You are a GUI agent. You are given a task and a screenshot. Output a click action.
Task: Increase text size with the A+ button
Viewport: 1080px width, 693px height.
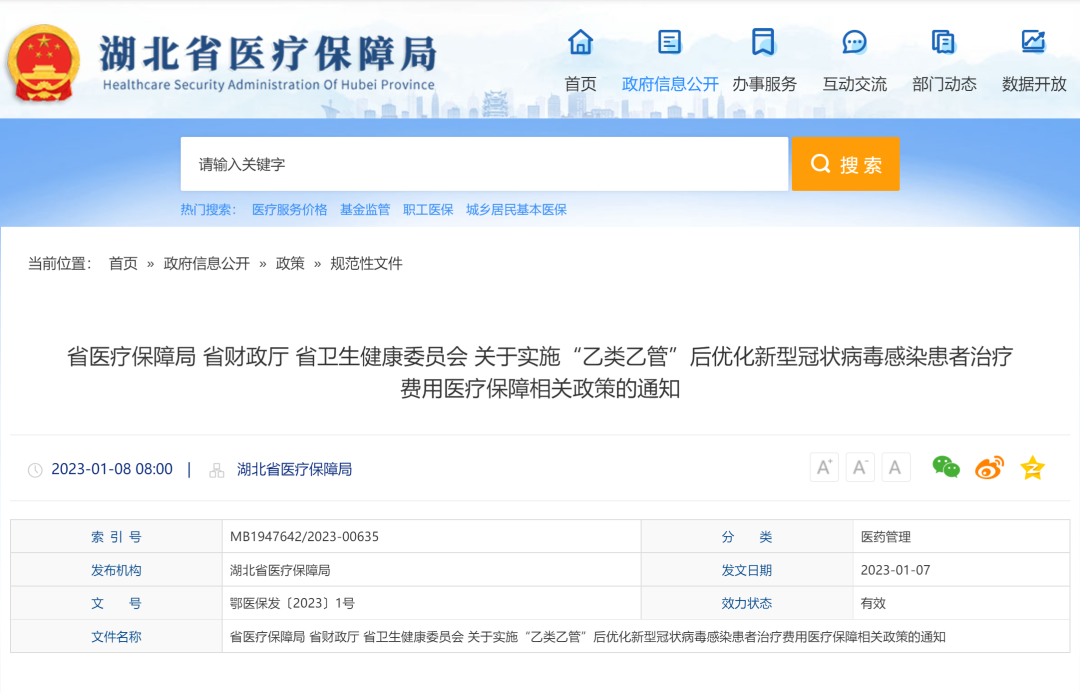(823, 467)
